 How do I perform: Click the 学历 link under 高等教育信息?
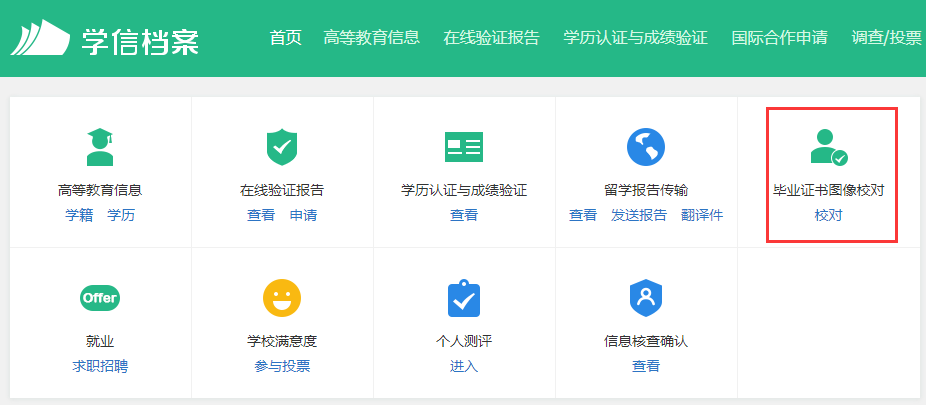pyautogui.click(x=121, y=215)
